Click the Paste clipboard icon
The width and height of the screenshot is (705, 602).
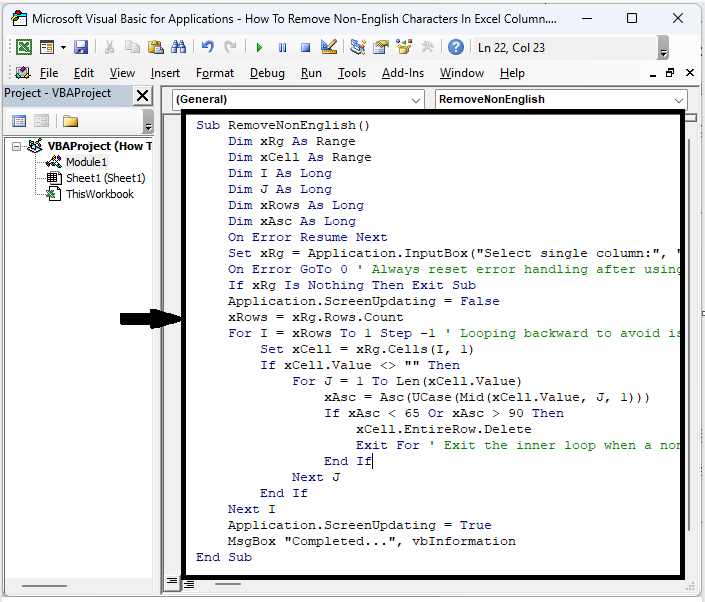click(156, 47)
